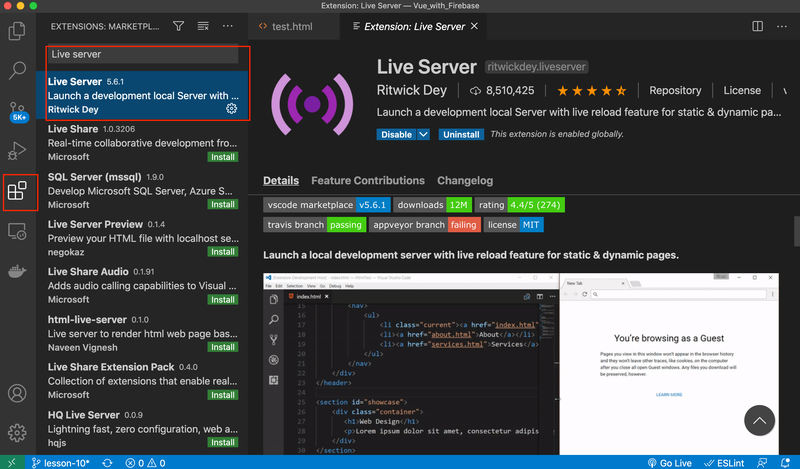
Task: Disable the Live Server extension
Action: [396, 134]
